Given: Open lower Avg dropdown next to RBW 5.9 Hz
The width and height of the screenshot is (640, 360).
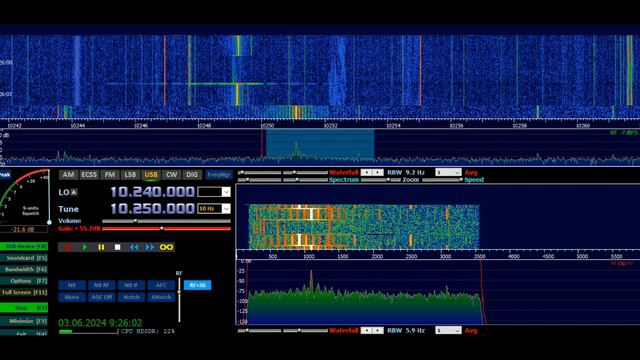Looking at the screenshot, I should (x=448, y=330).
